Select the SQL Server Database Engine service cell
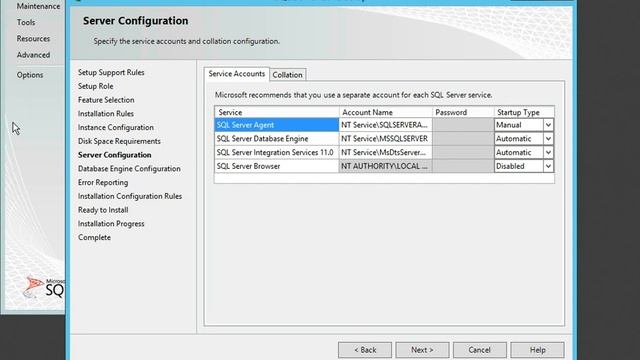640x360 pixels. click(276, 139)
